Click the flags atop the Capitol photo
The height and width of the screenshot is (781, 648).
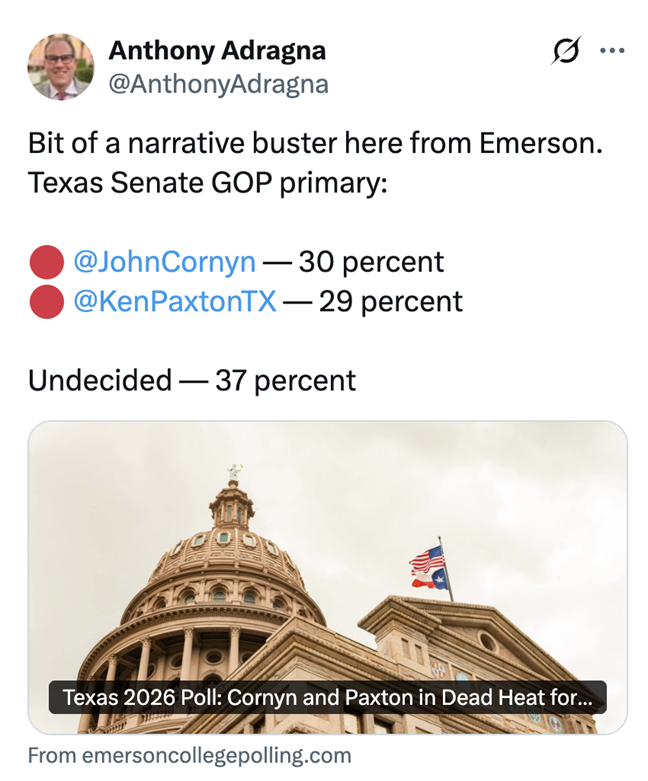(x=429, y=568)
